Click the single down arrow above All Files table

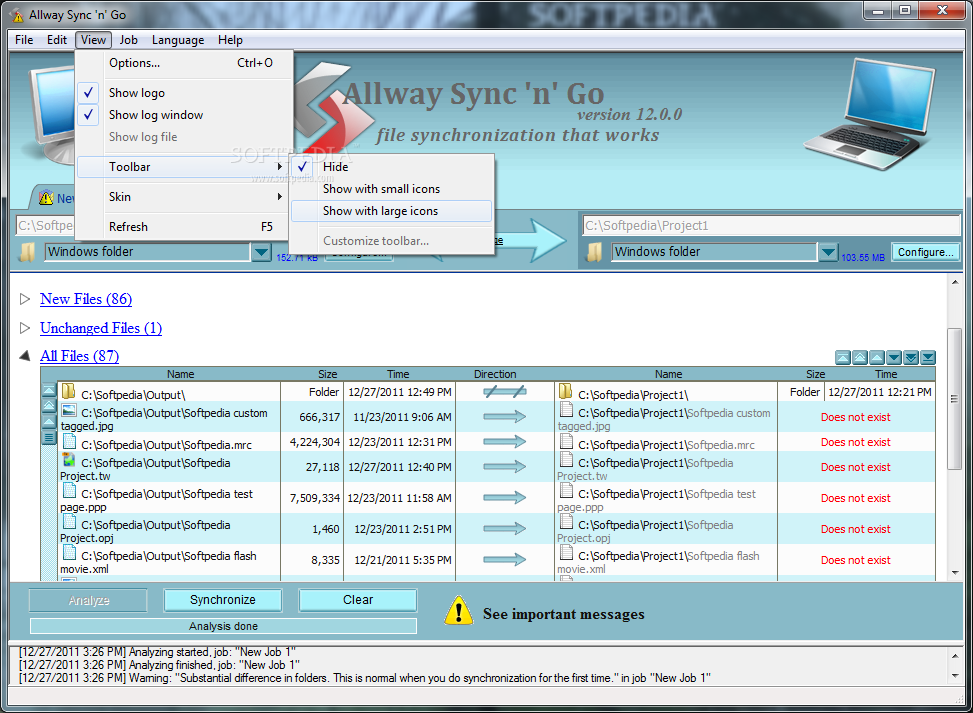pos(894,357)
